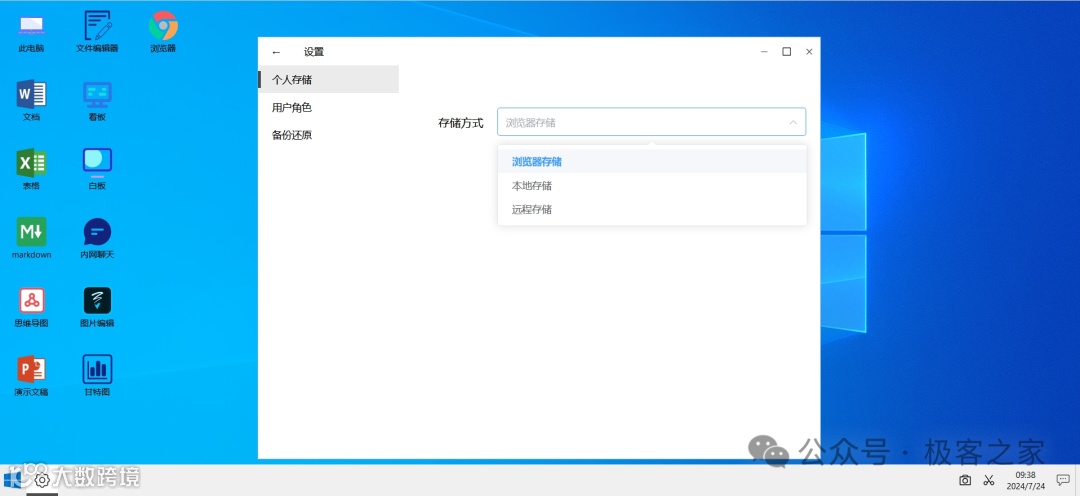1080x496 pixels.
Task: Open the 甘特图 desktop icon
Action: click(97, 376)
